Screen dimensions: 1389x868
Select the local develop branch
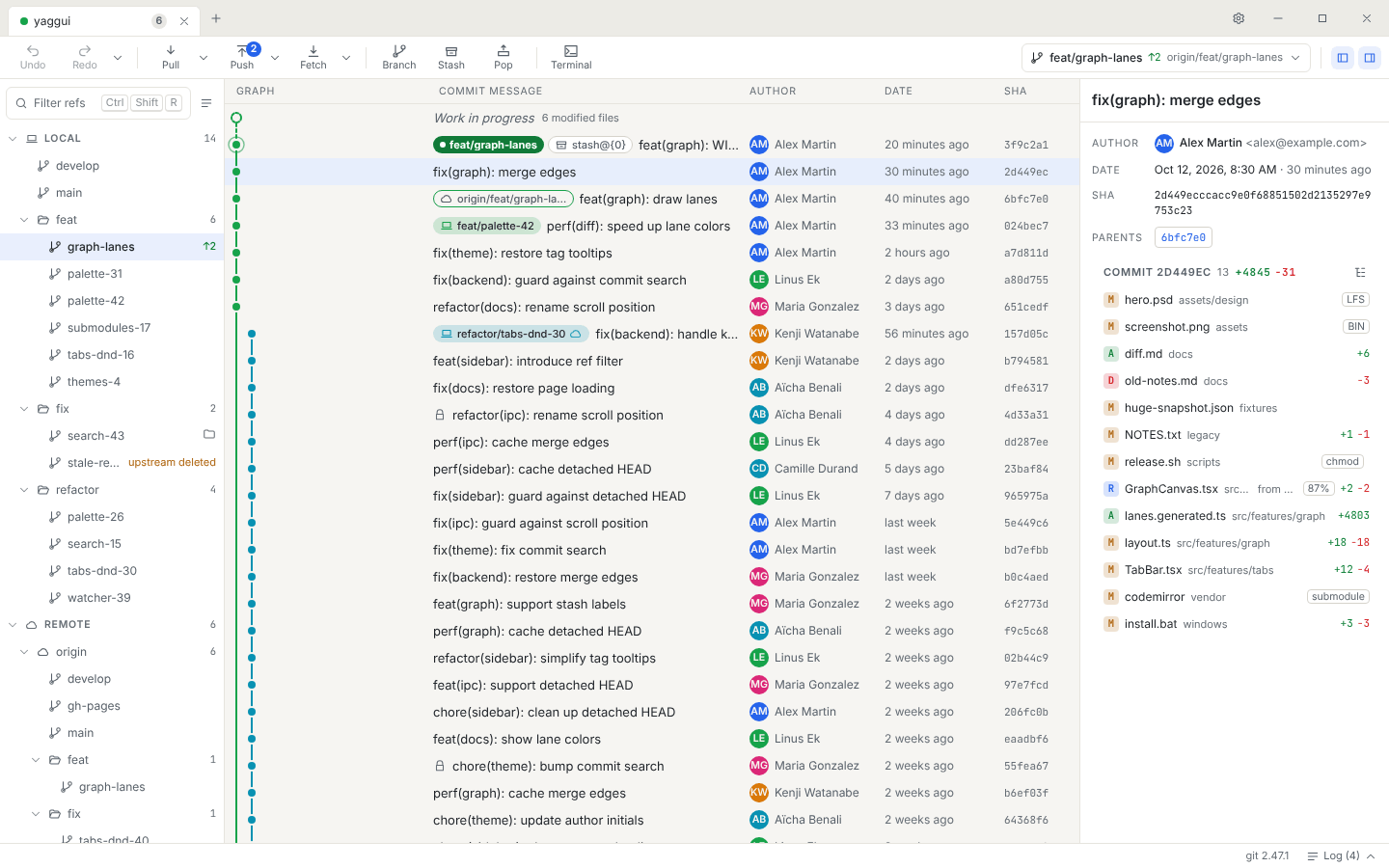pyautogui.click(x=112, y=166)
